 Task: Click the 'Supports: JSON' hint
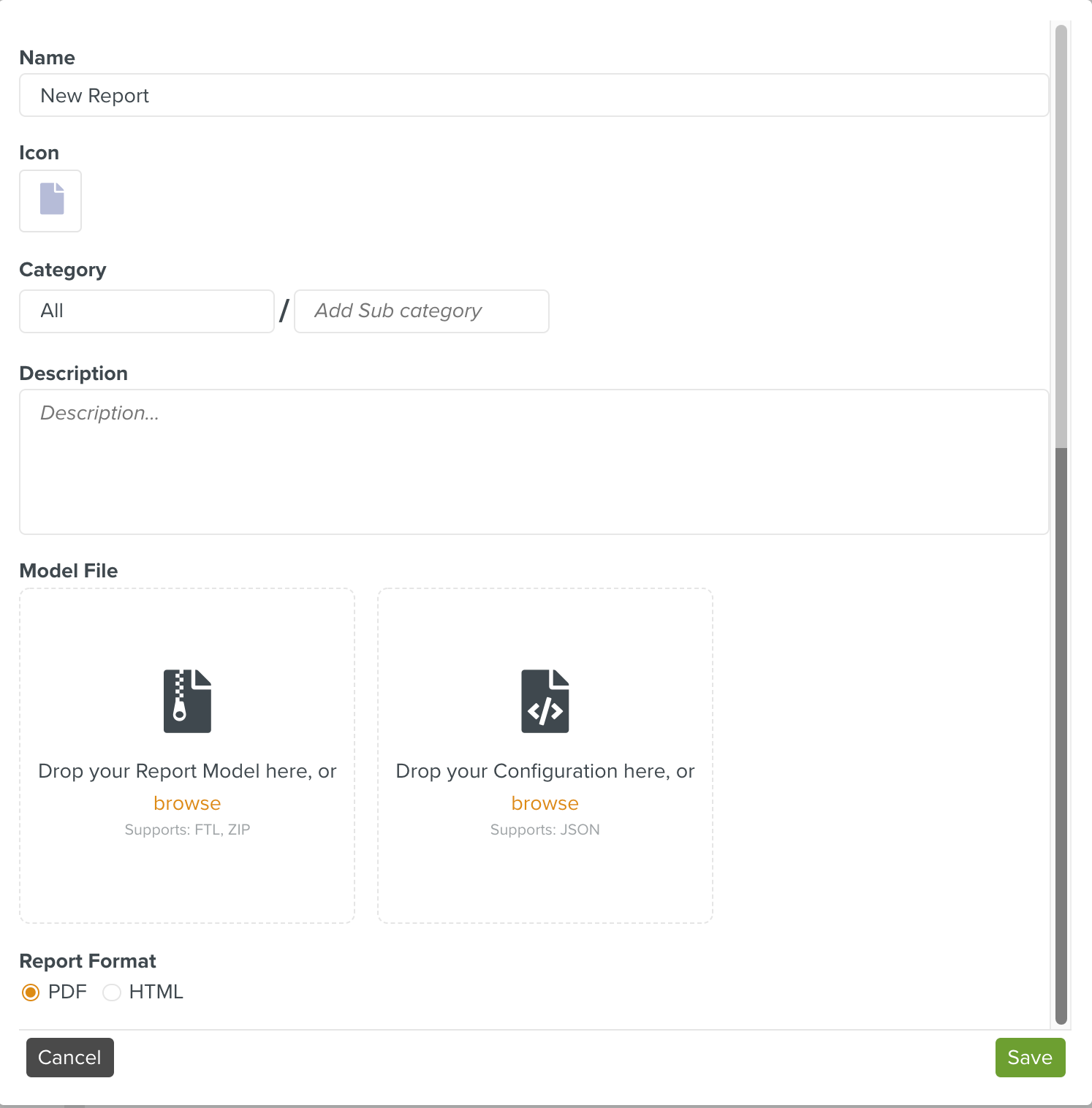(x=545, y=830)
